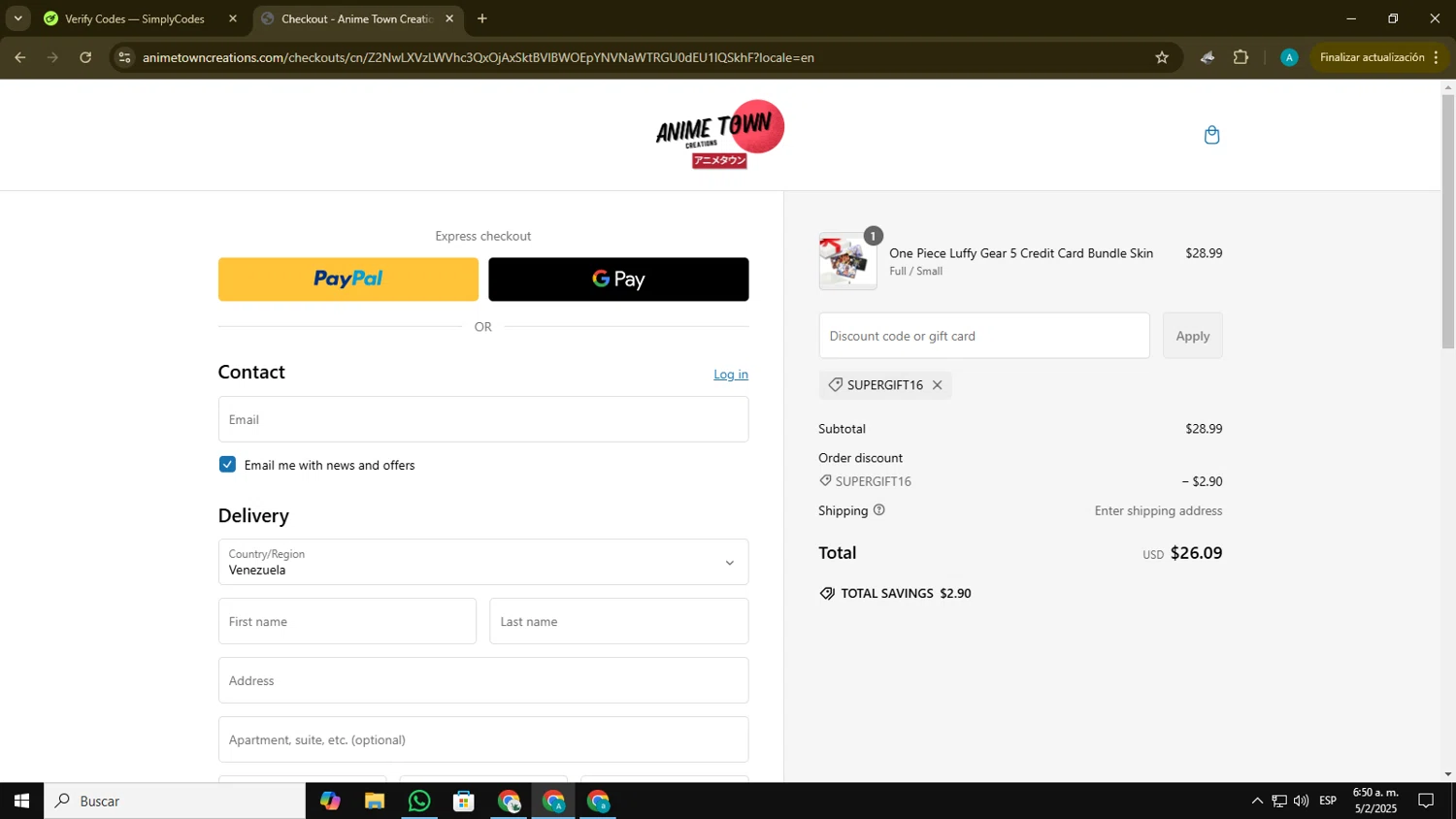Image resolution: width=1456 pixels, height=819 pixels.
Task: Open File Explorer from the taskbar
Action: [x=375, y=801]
